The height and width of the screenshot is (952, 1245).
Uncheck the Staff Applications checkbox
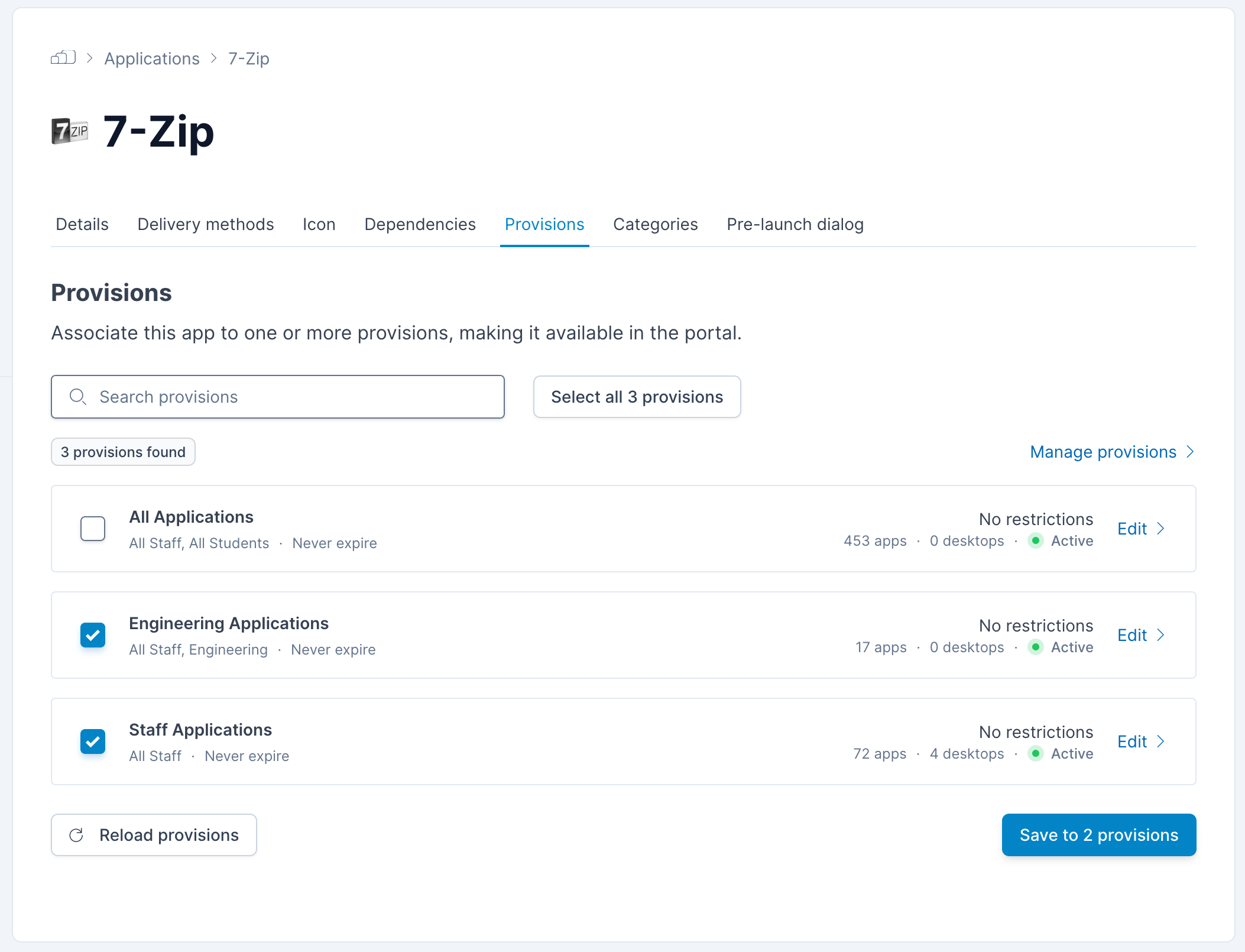click(x=93, y=741)
